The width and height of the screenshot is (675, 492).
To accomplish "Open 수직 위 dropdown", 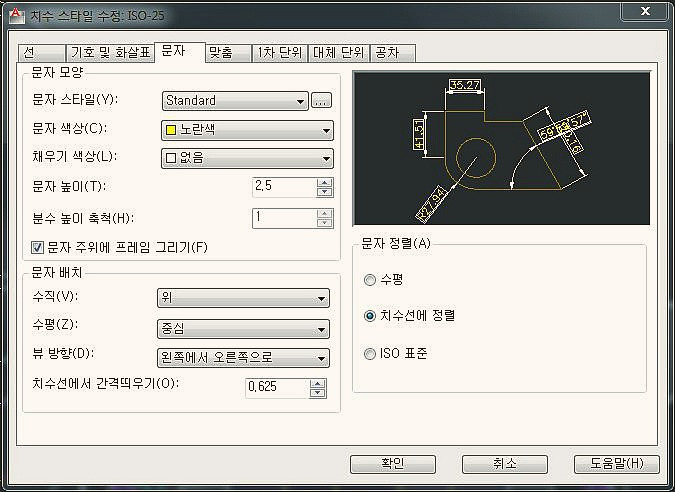I will [x=243, y=298].
